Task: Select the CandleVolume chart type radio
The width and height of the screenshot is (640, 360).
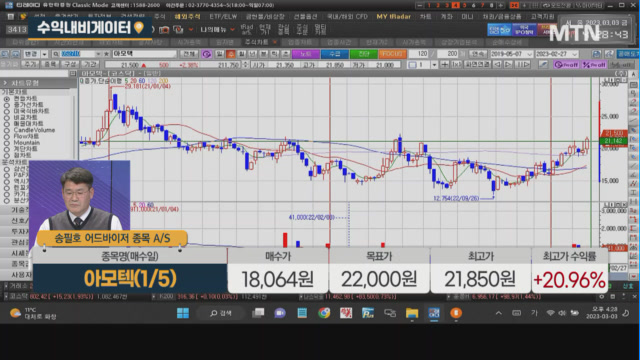Action: (x=7, y=130)
